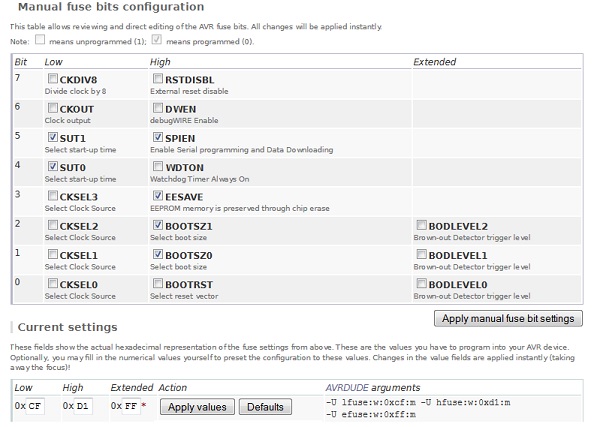The height and width of the screenshot is (427, 600).
Task: Tick the CKSEL0 checkbox
Action: click(x=53, y=284)
